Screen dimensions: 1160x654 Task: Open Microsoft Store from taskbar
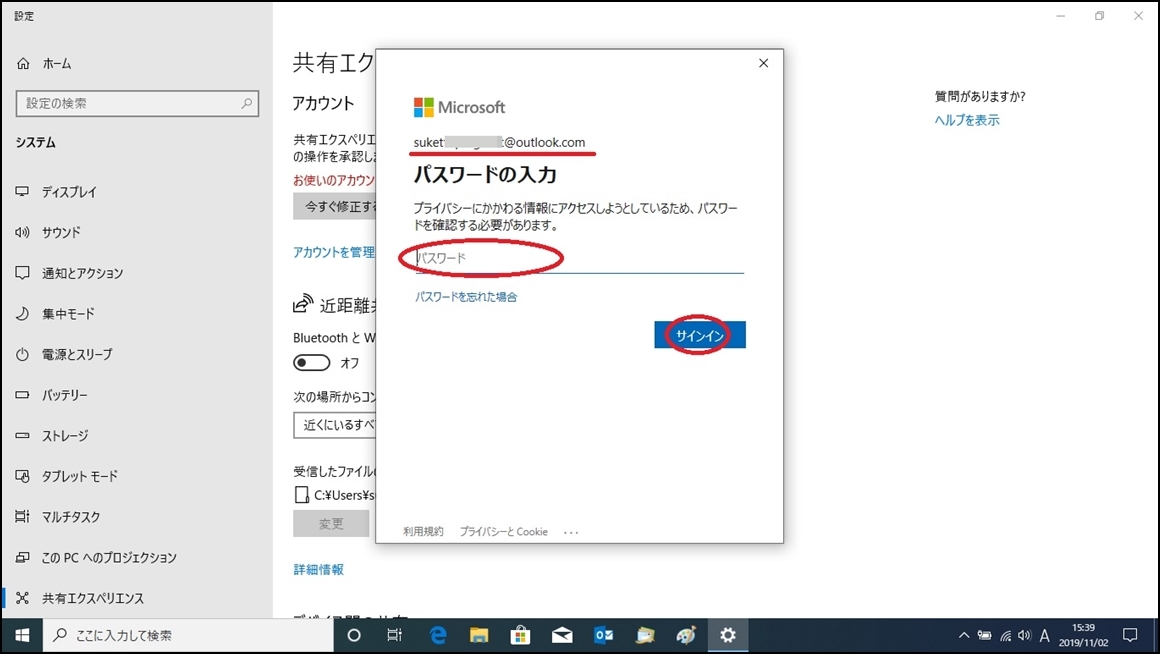(x=521, y=636)
